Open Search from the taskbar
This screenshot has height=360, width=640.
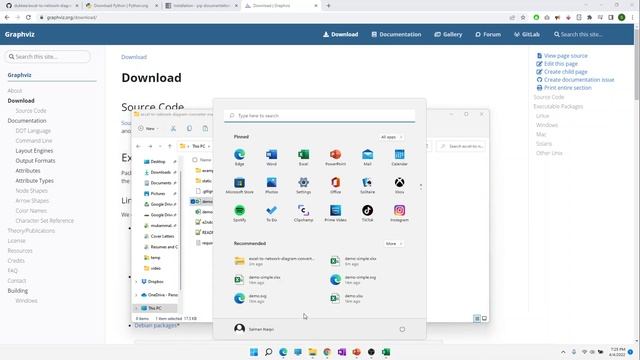[269, 352]
